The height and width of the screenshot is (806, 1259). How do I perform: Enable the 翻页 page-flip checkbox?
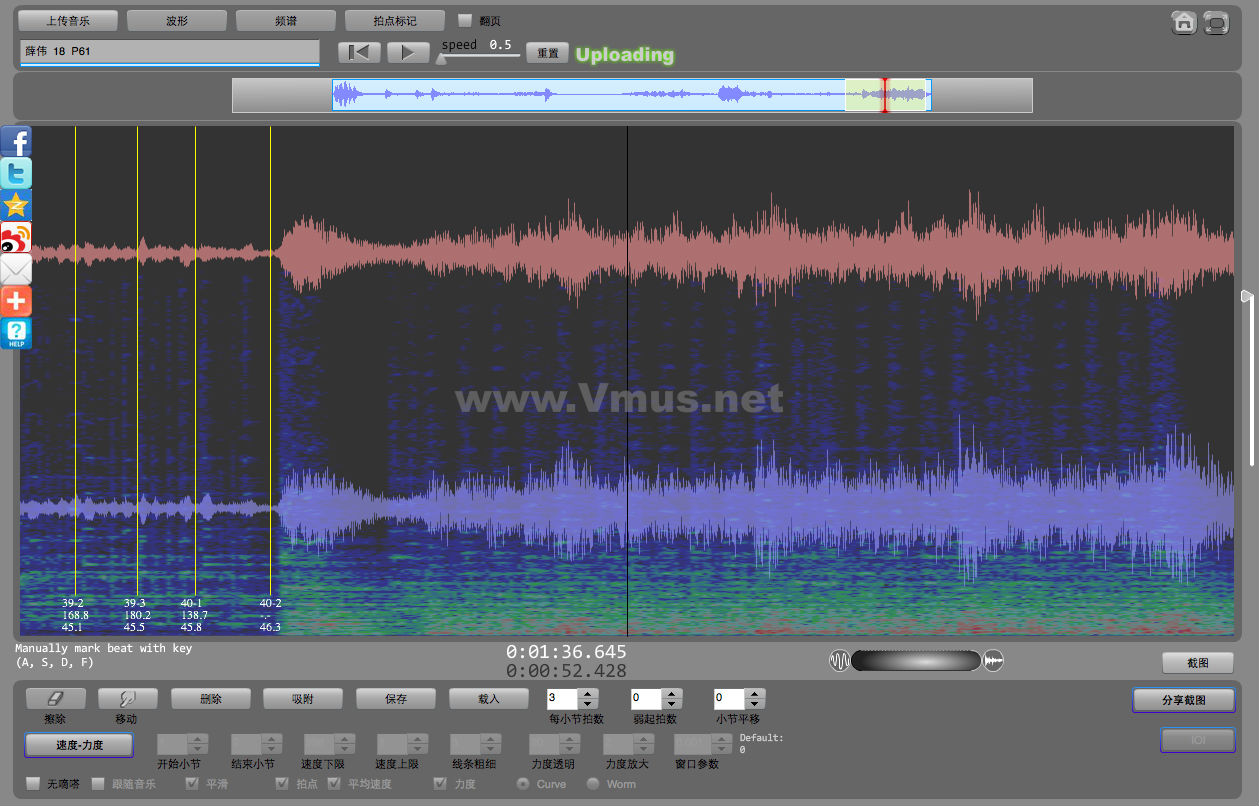[464, 20]
